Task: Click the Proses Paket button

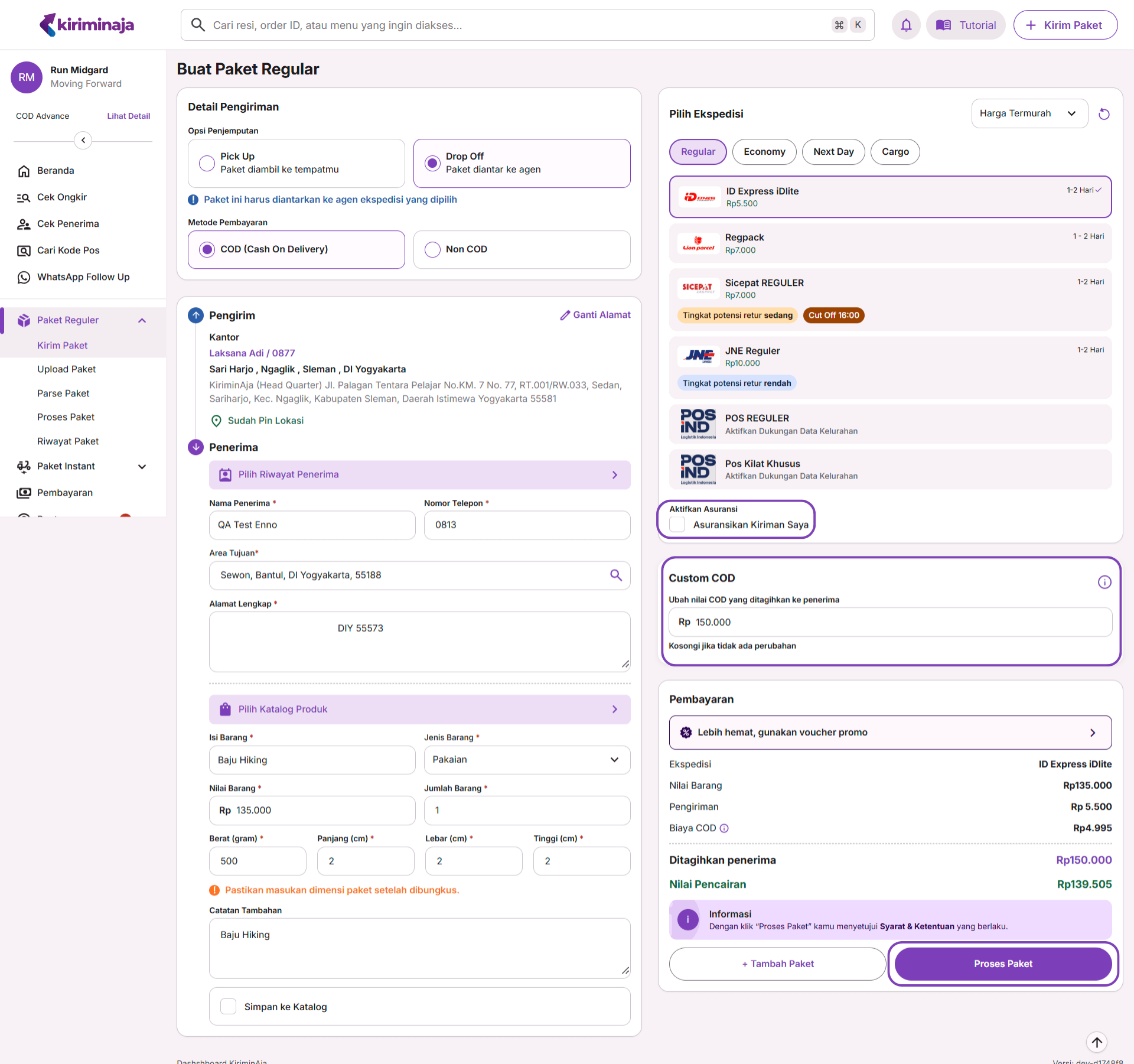Action: click(1002, 964)
